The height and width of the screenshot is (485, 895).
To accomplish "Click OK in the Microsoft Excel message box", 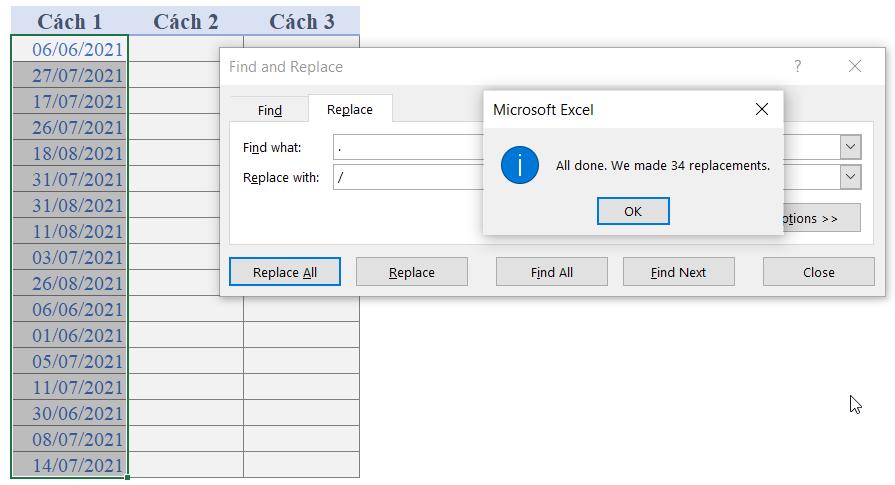I will tap(632, 211).
